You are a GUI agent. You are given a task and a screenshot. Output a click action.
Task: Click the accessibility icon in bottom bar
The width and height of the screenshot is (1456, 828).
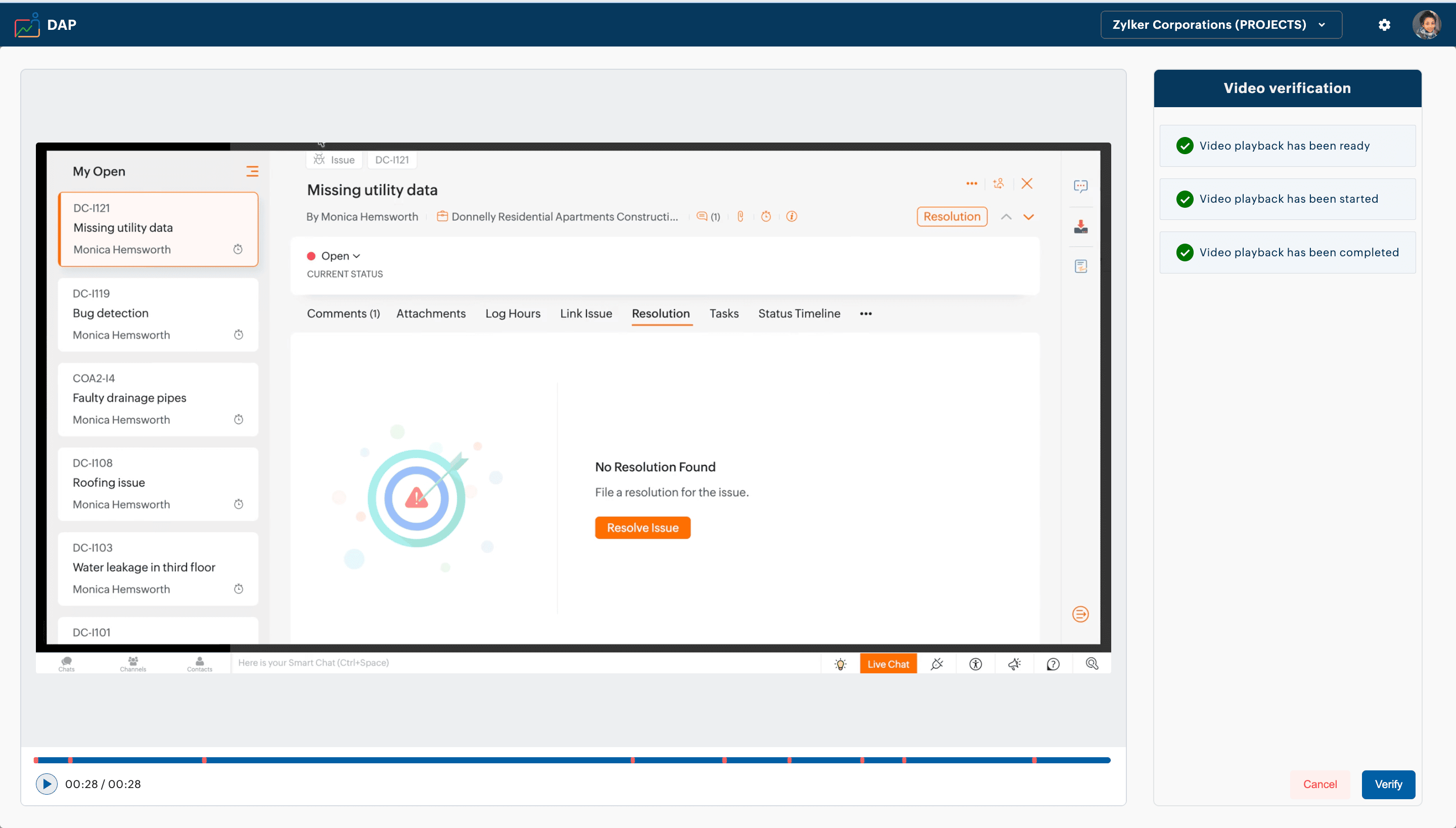[975, 664]
